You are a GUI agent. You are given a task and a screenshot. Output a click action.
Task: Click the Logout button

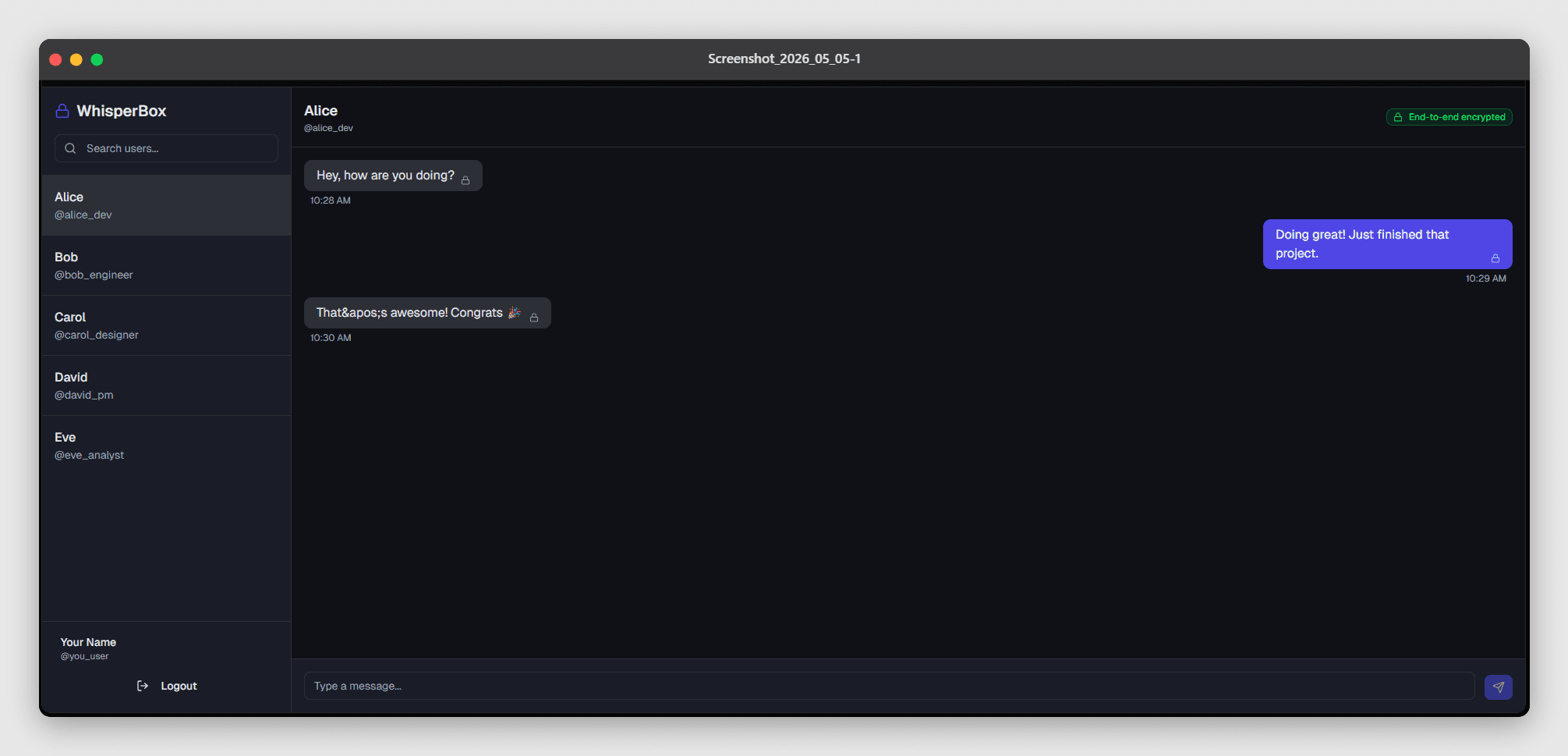[166, 686]
